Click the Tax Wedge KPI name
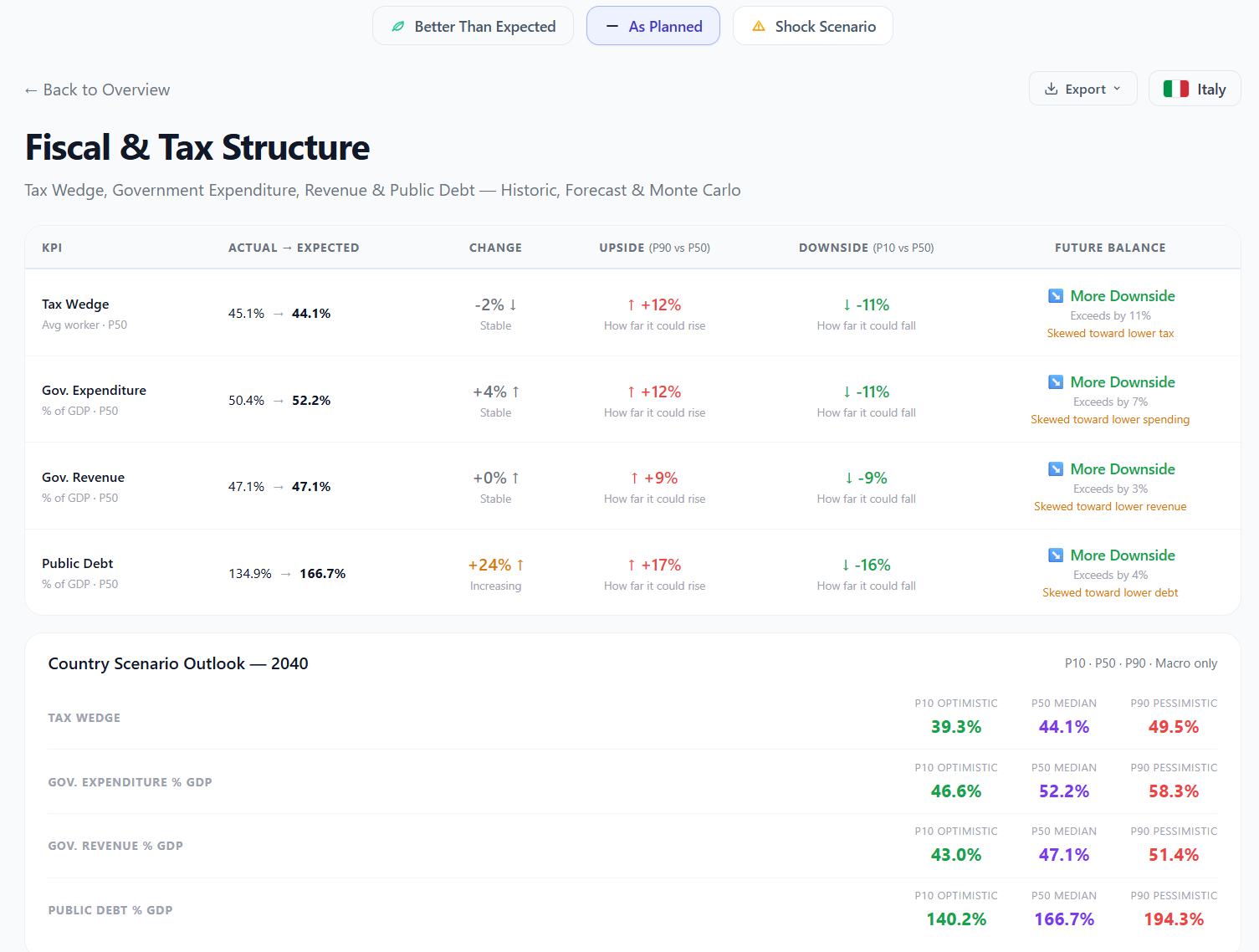1259x952 pixels. point(75,305)
